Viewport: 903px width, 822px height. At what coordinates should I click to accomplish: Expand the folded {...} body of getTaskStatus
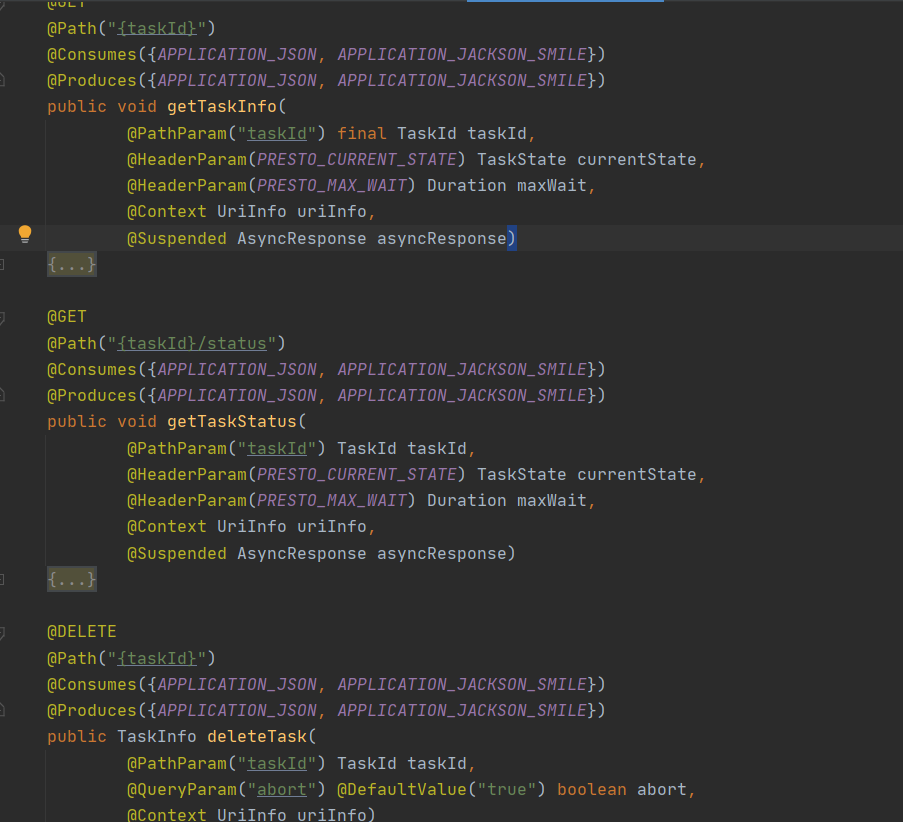pos(72,579)
